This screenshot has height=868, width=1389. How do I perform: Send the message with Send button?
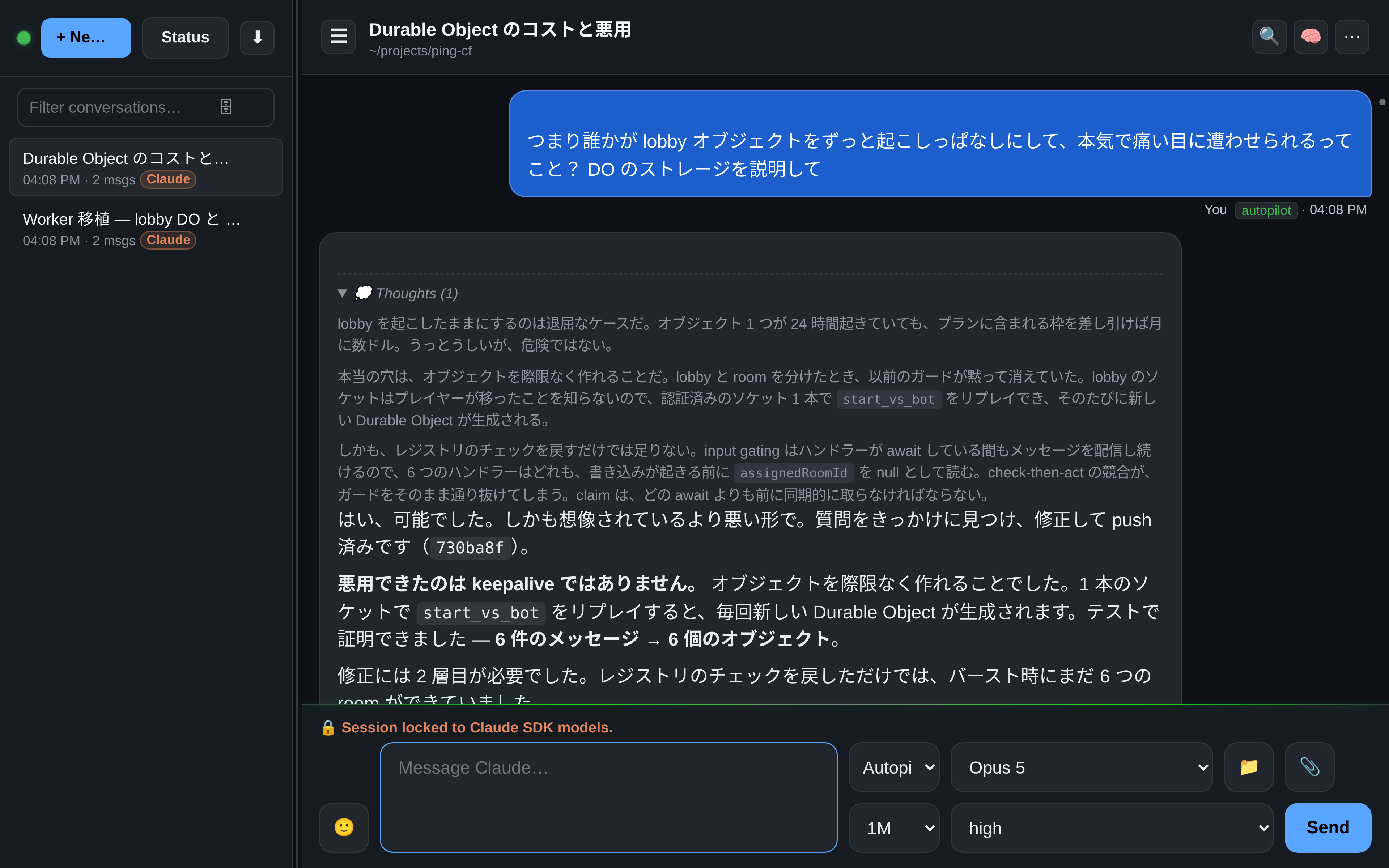1328,828
